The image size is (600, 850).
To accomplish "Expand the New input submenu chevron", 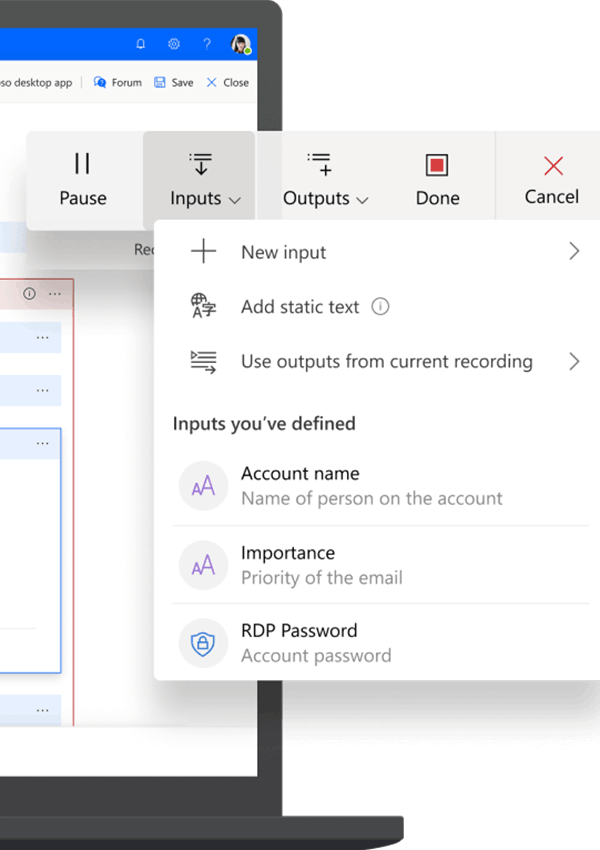I will [x=574, y=252].
